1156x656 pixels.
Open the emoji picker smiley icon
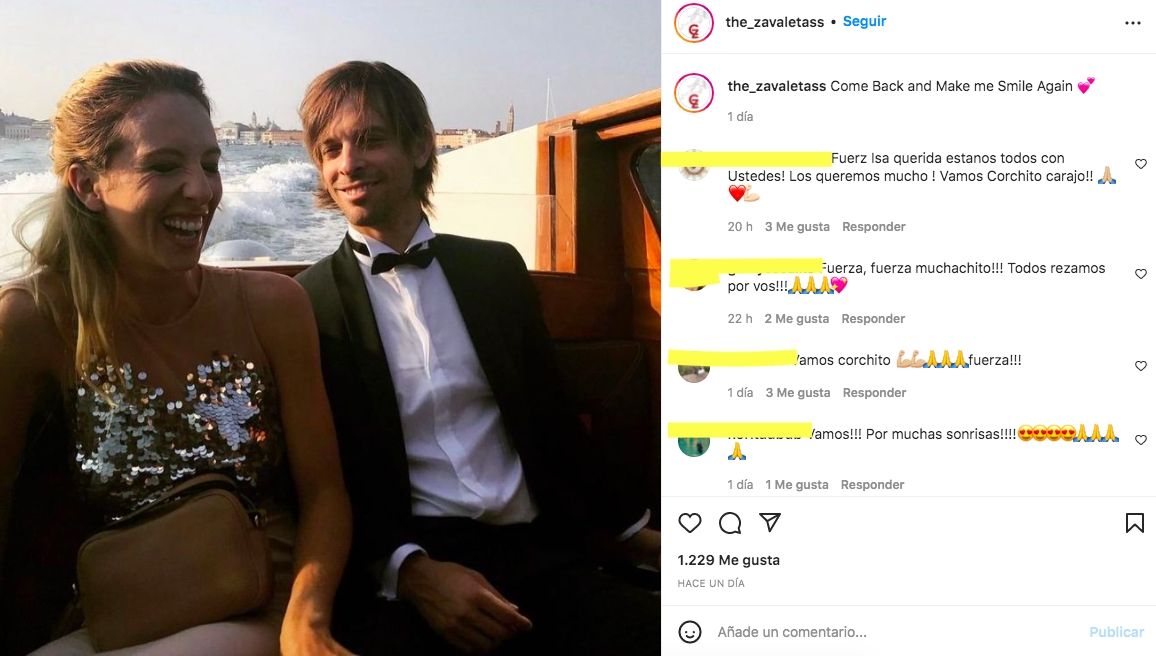[690, 632]
